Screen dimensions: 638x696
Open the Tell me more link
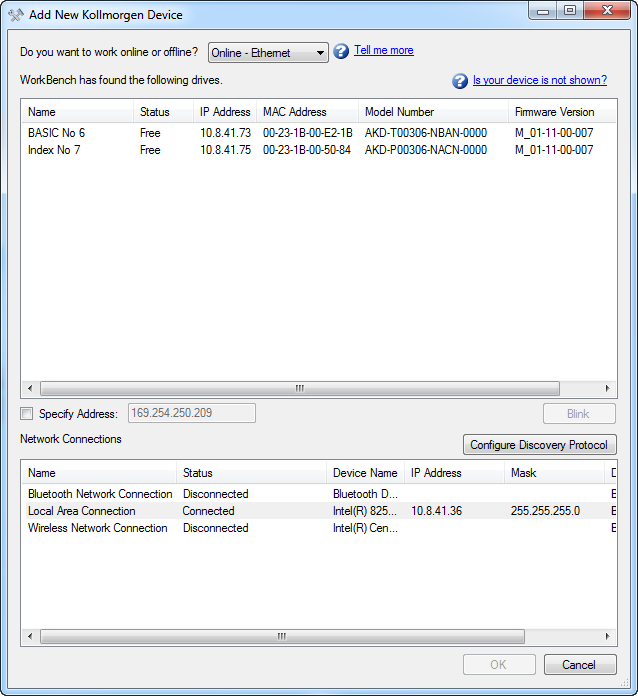click(x=384, y=50)
